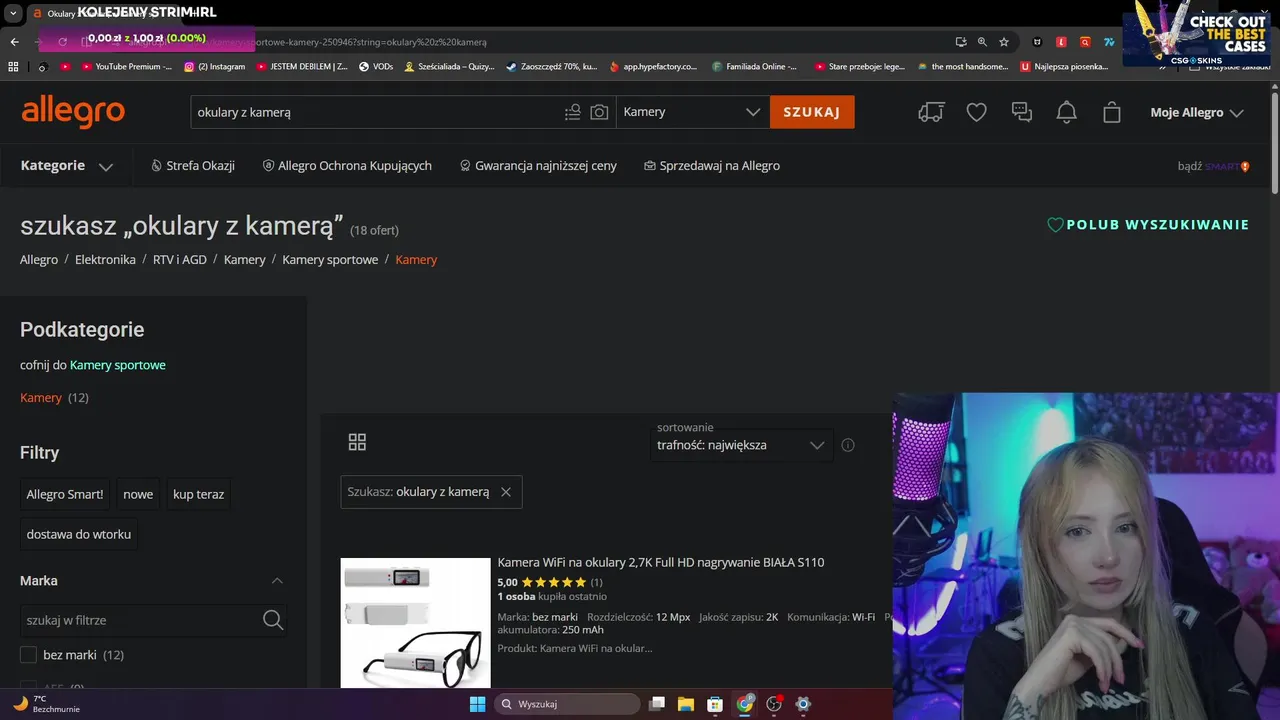Screen dimensions: 1280x720
Task: Open the delivery truck icon in header
Action: (931, 112)
